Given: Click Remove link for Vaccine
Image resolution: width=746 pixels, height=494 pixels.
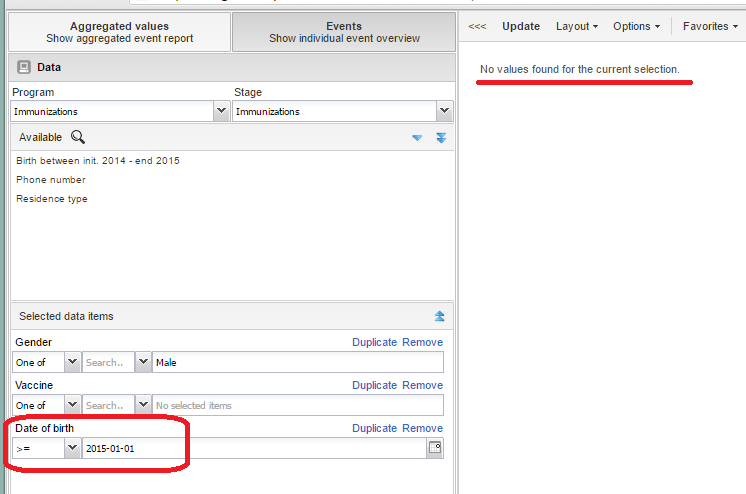Looking at the screenshot, I should pos(422,385).
